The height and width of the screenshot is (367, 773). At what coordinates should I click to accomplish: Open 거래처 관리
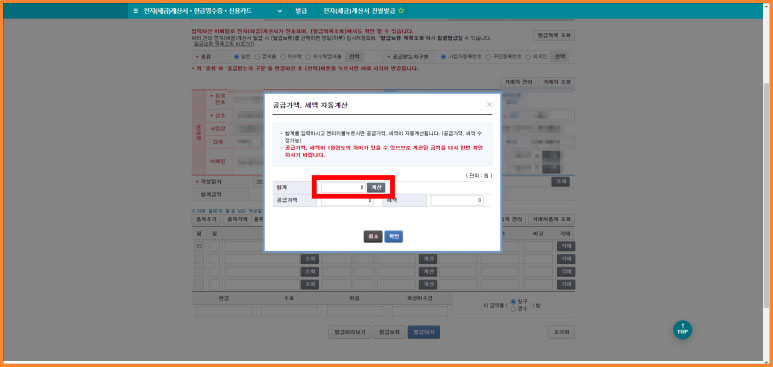517,82
